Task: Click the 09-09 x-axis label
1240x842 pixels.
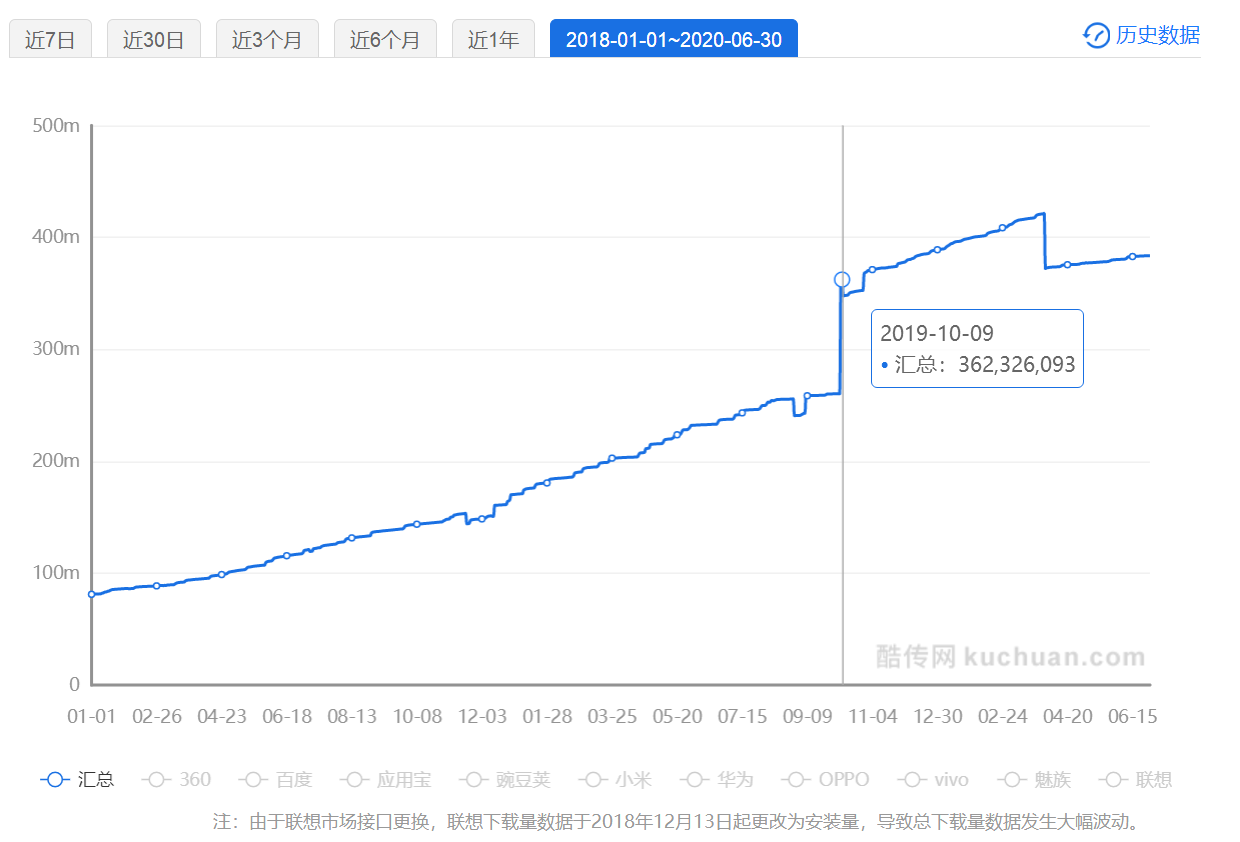Action: tap(807, 716)
